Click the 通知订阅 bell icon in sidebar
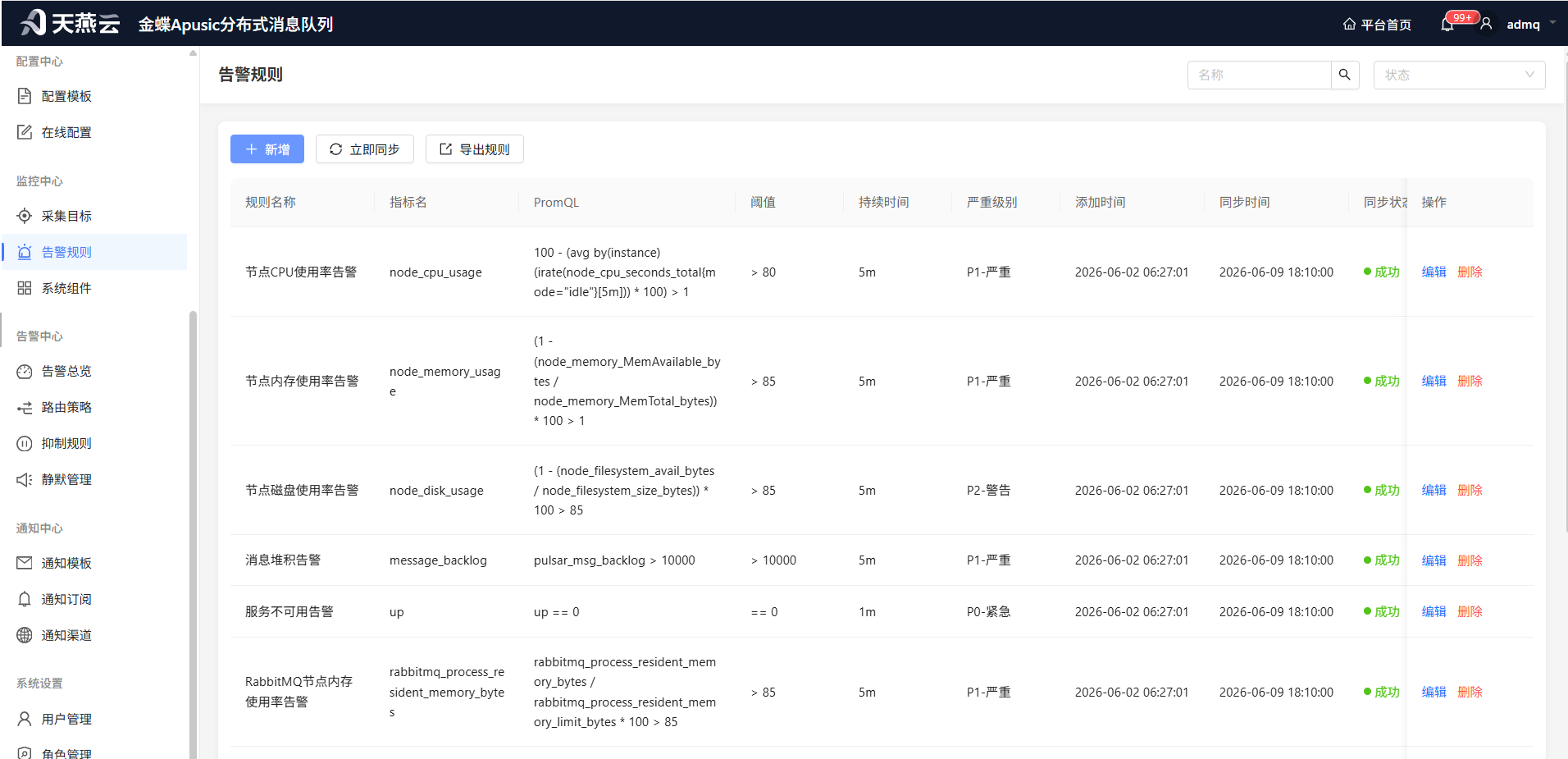Viewport: 1568px width, 759px height. [x=25, y=599]
